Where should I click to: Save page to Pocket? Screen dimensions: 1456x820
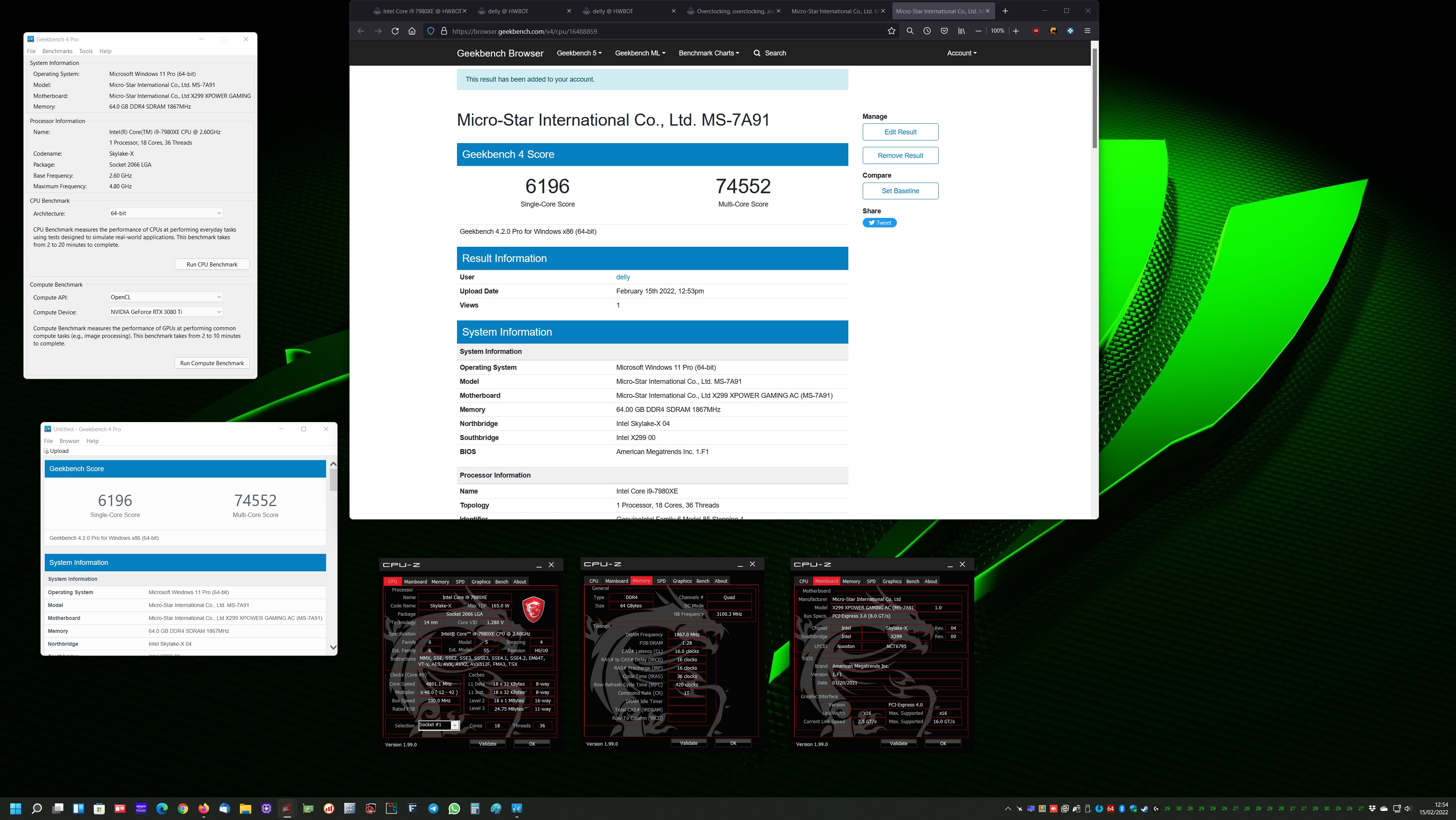click(x=944, y=31)
